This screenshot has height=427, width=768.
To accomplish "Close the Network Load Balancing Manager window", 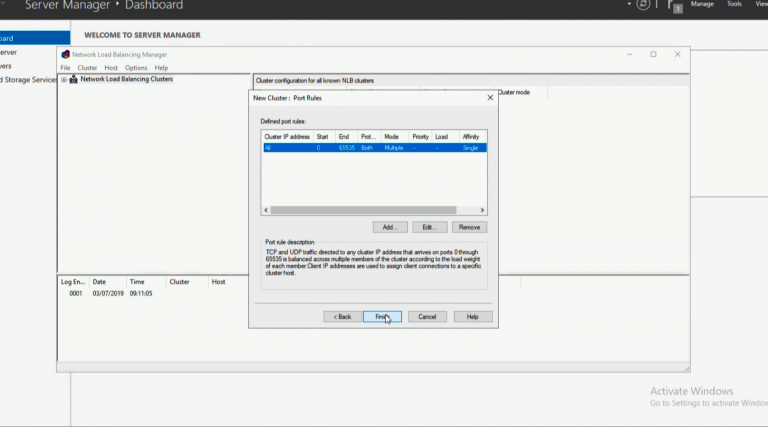I will [677, 54].
